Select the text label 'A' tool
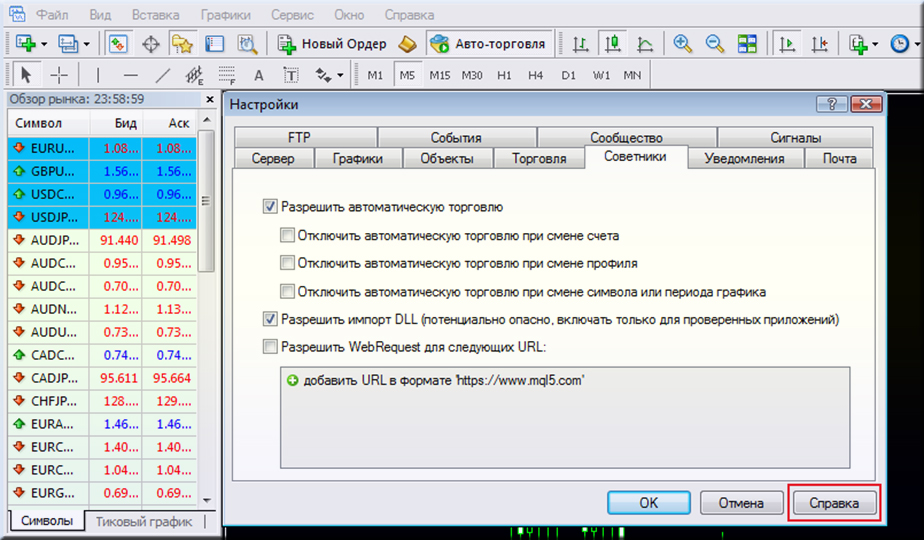The height and width of the screenshot is (540, 924). tap(258, 75)
